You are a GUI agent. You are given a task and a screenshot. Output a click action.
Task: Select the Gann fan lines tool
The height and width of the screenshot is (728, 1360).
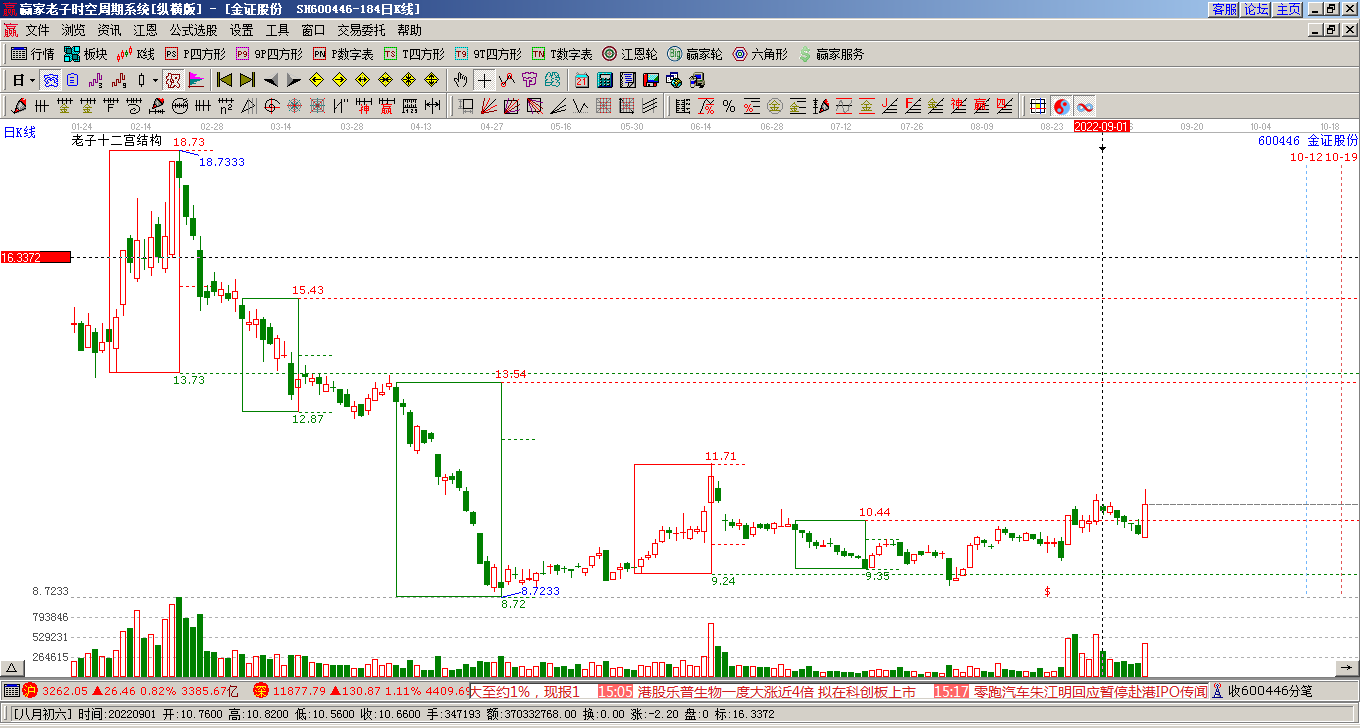488,105
